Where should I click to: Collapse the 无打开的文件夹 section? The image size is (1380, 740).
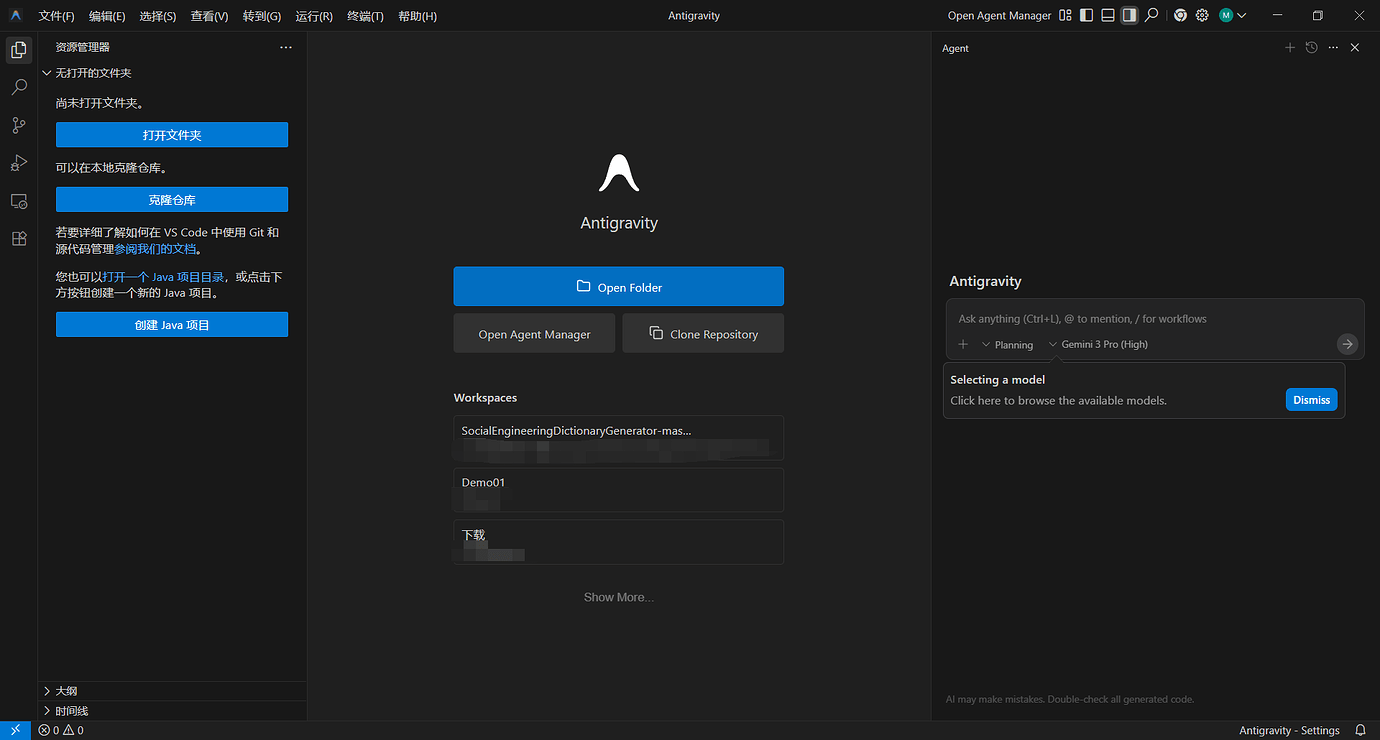(x=172, y=73)
